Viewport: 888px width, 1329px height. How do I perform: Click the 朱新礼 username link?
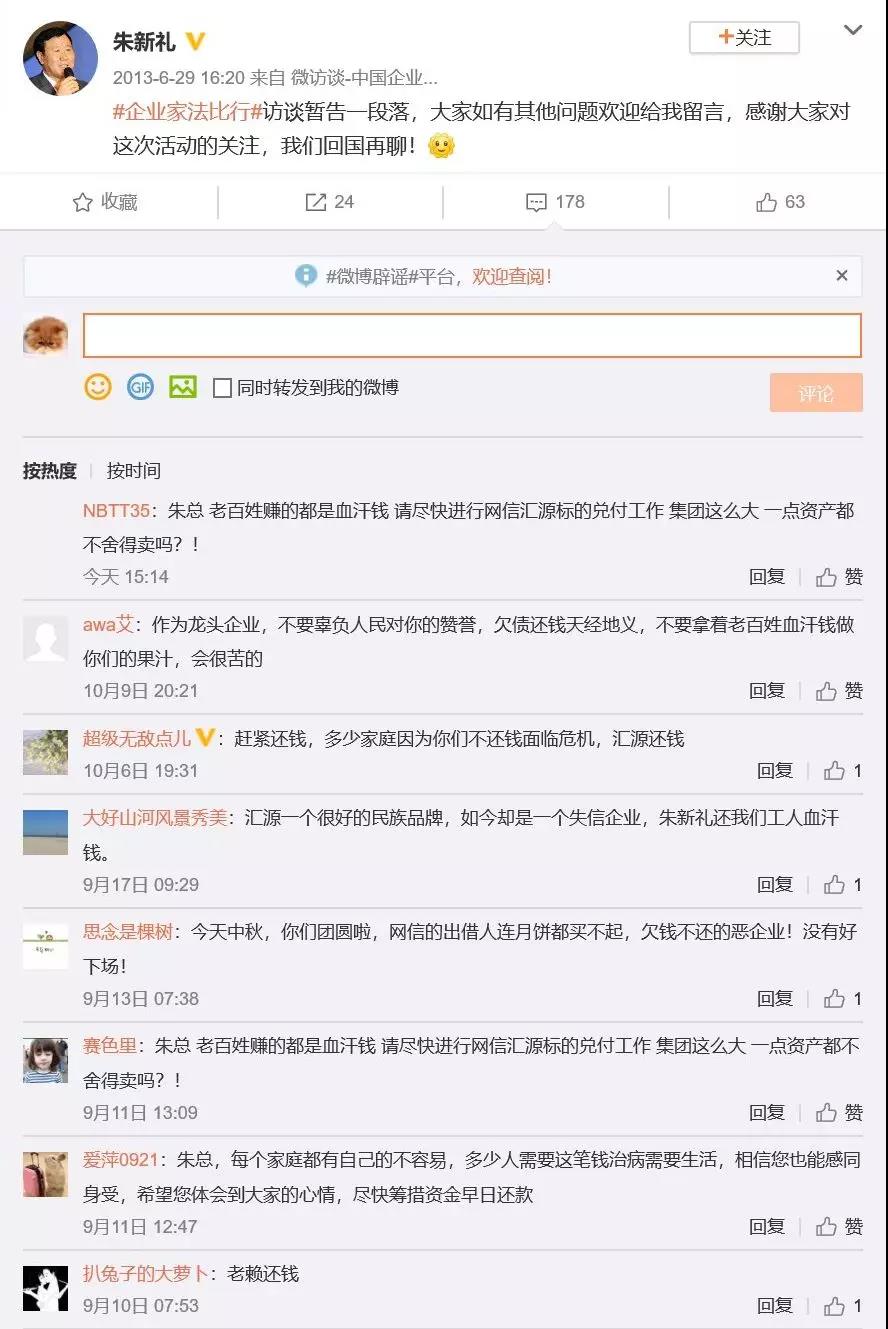point(143,42)
